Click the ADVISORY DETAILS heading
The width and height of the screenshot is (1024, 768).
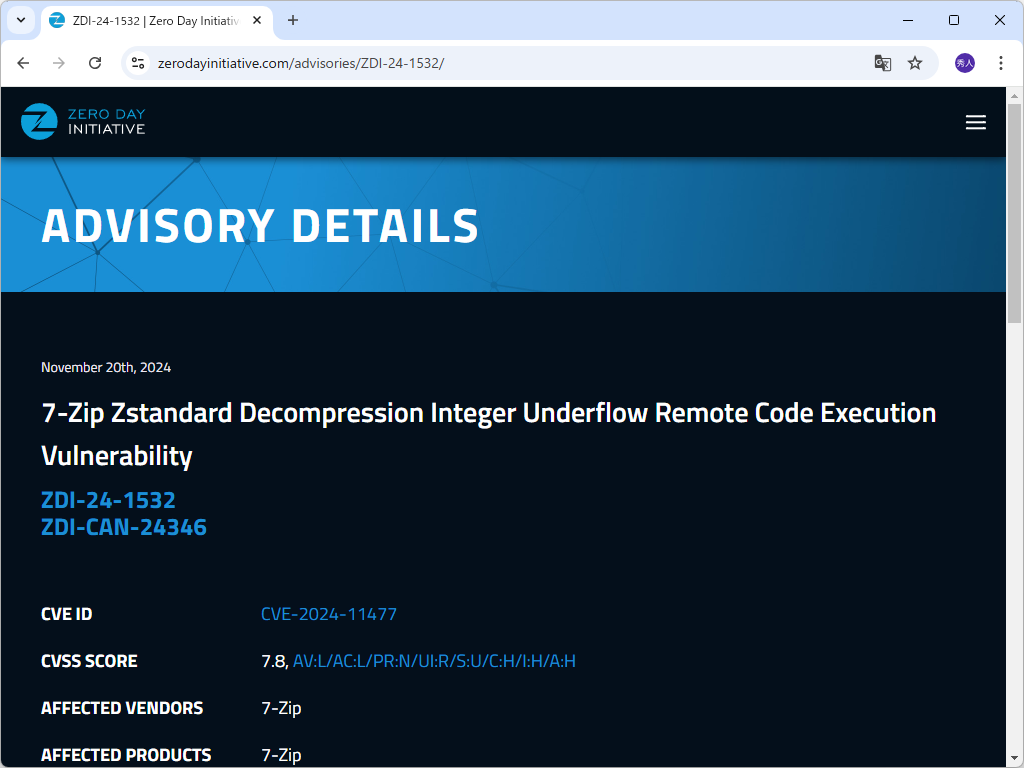(260, 226)
